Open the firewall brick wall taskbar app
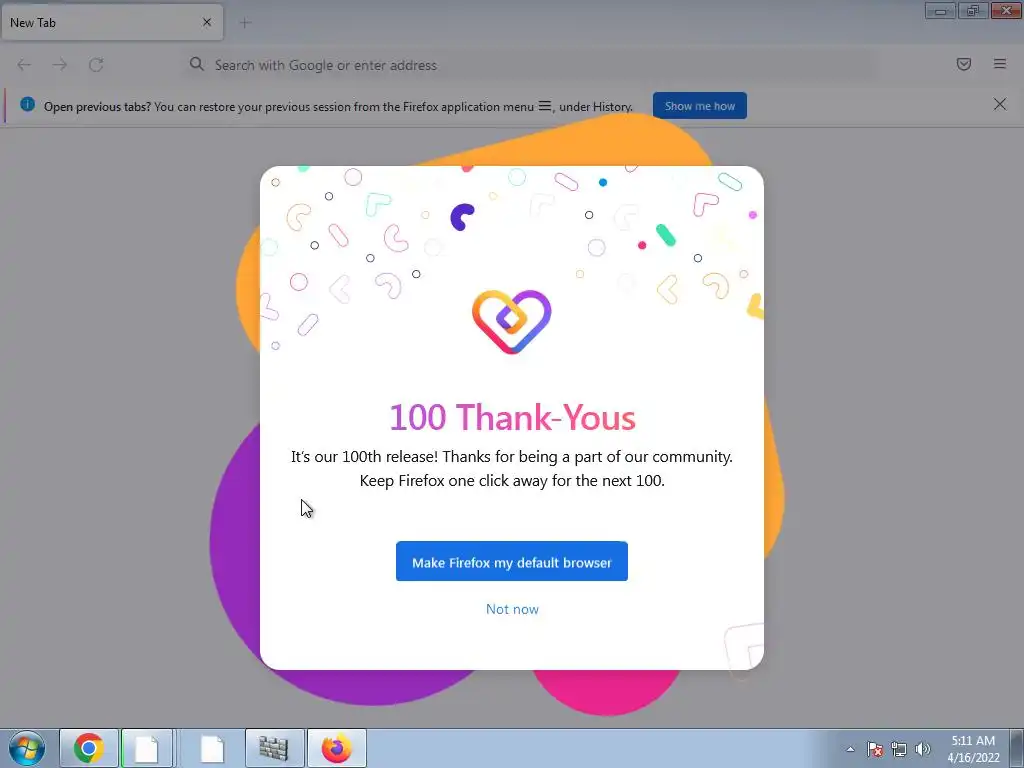The height and width of the screenshot is (768, 1024). [x=274, y=748]
